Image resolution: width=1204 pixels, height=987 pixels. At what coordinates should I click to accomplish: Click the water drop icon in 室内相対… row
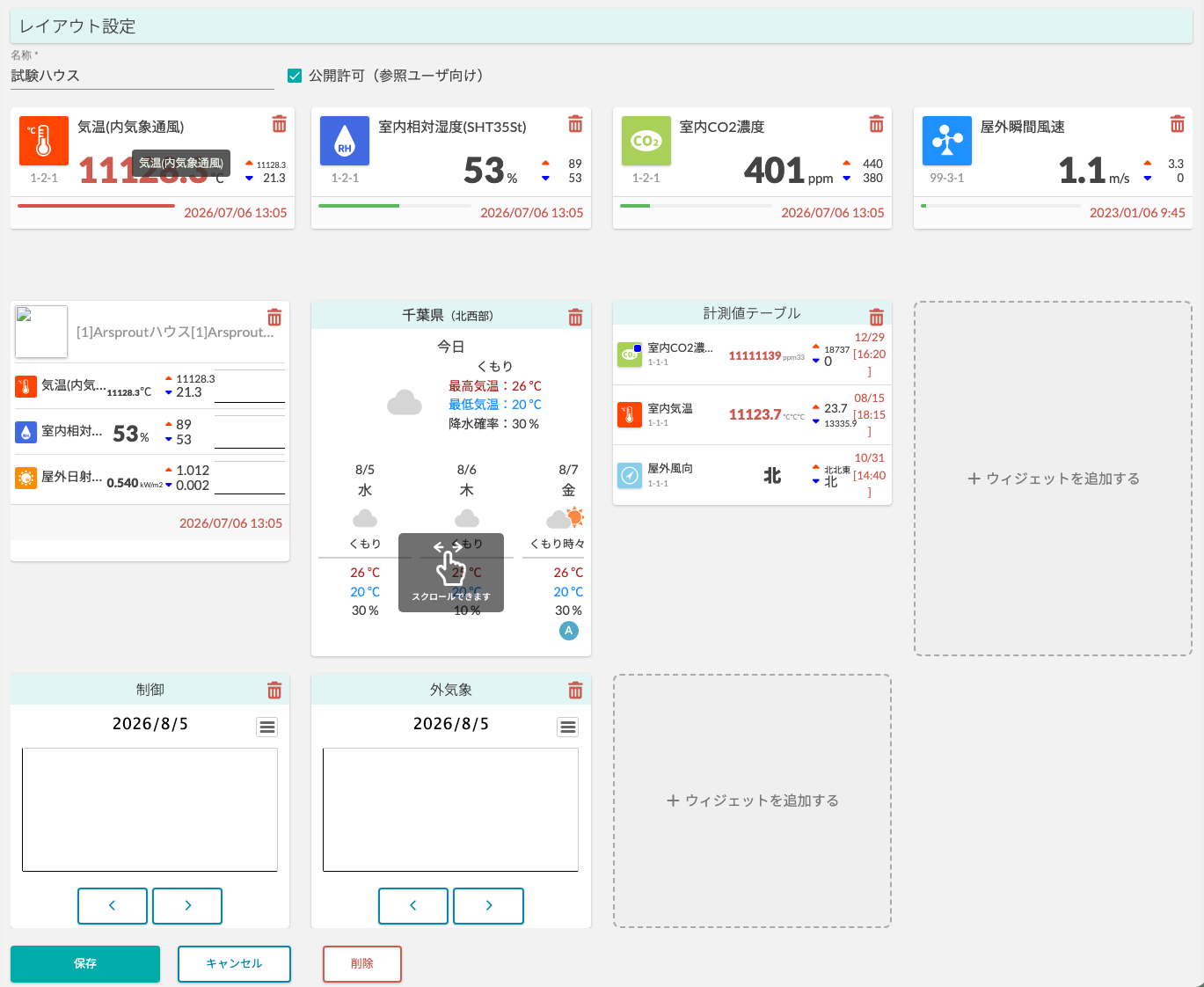pos(26,432)
